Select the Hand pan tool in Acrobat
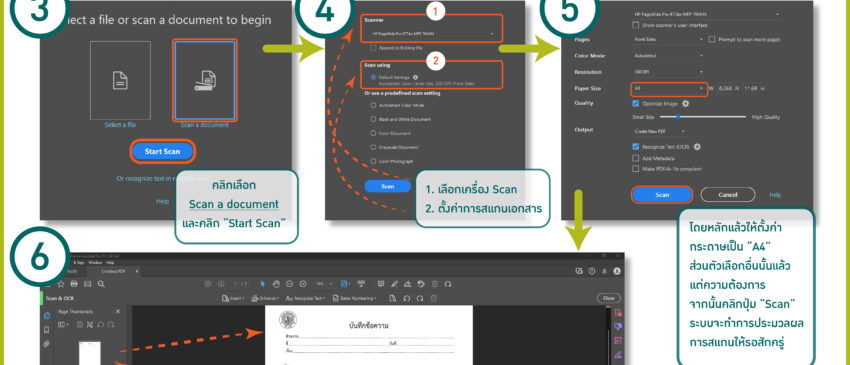This screenshot has height=365, width=850. (276, 284)
